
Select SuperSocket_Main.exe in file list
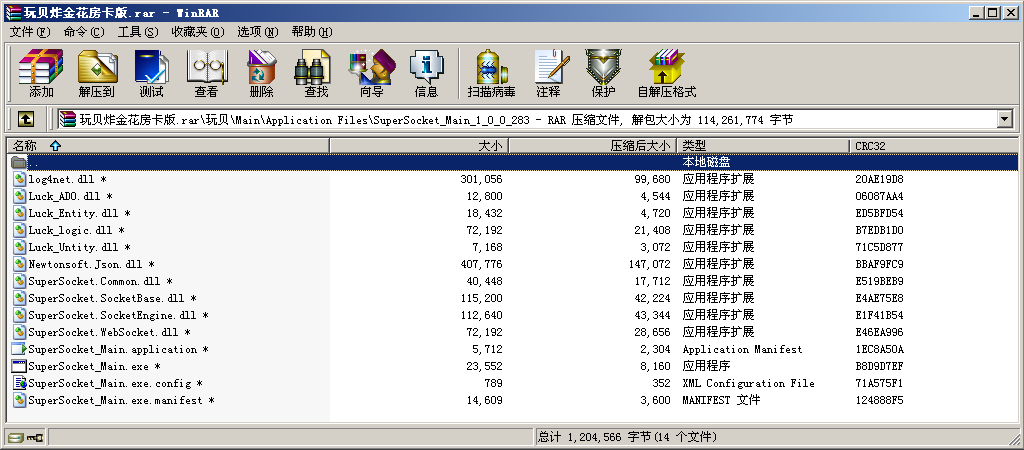click(x=75, y=366)
